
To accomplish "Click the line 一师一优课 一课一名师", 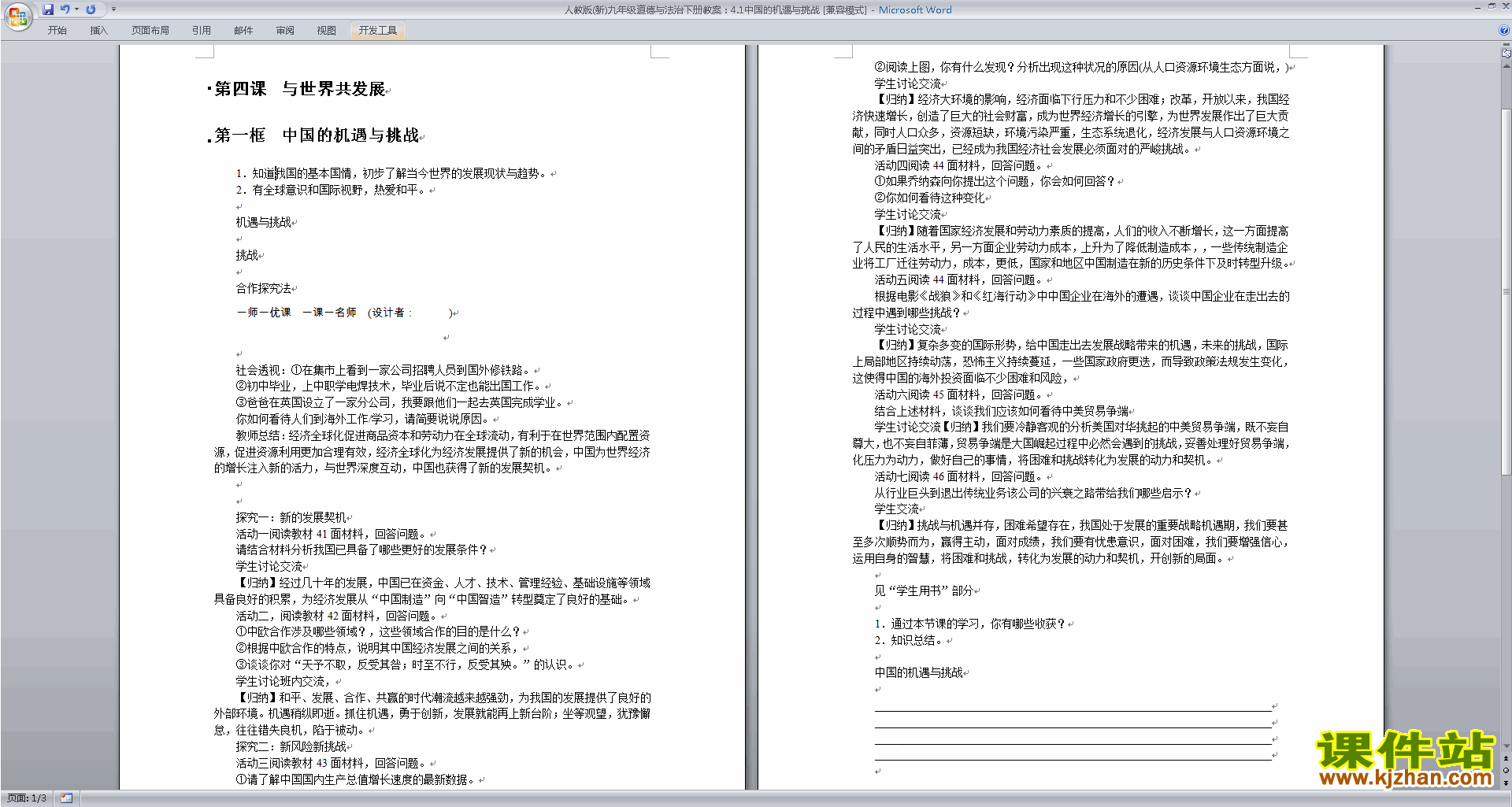I will point(296,313).
